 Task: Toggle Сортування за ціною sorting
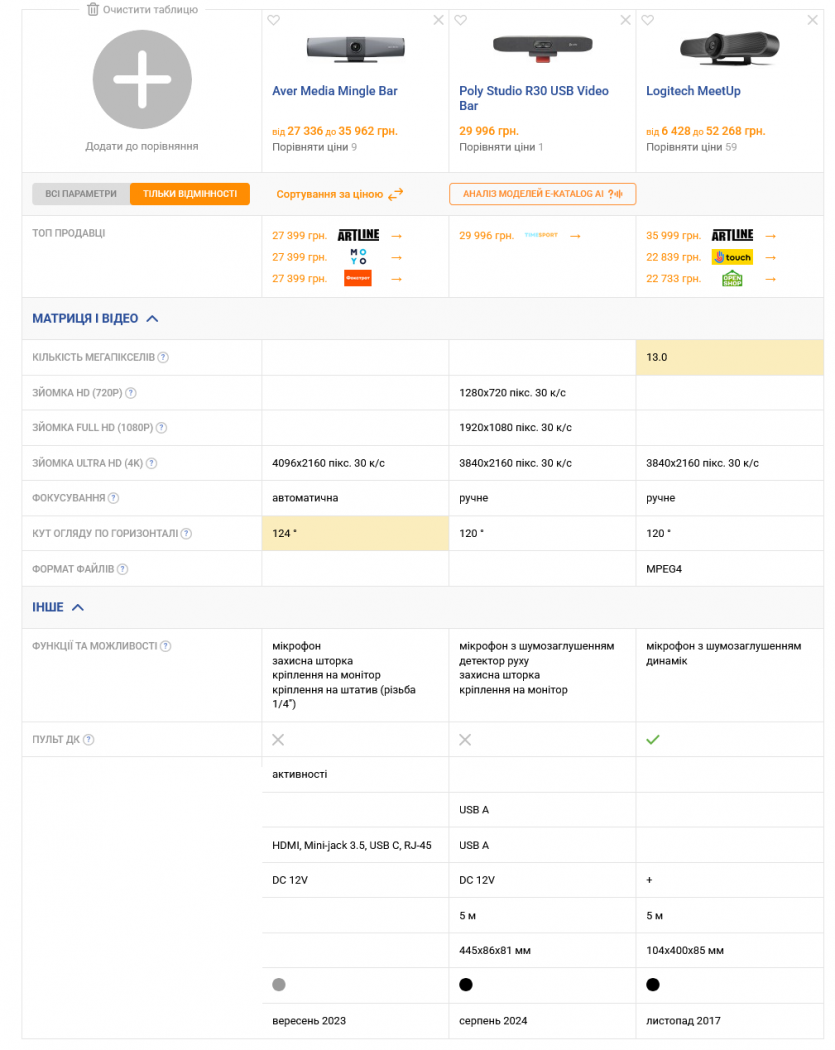pyautogui.click(x=339, y=194)
